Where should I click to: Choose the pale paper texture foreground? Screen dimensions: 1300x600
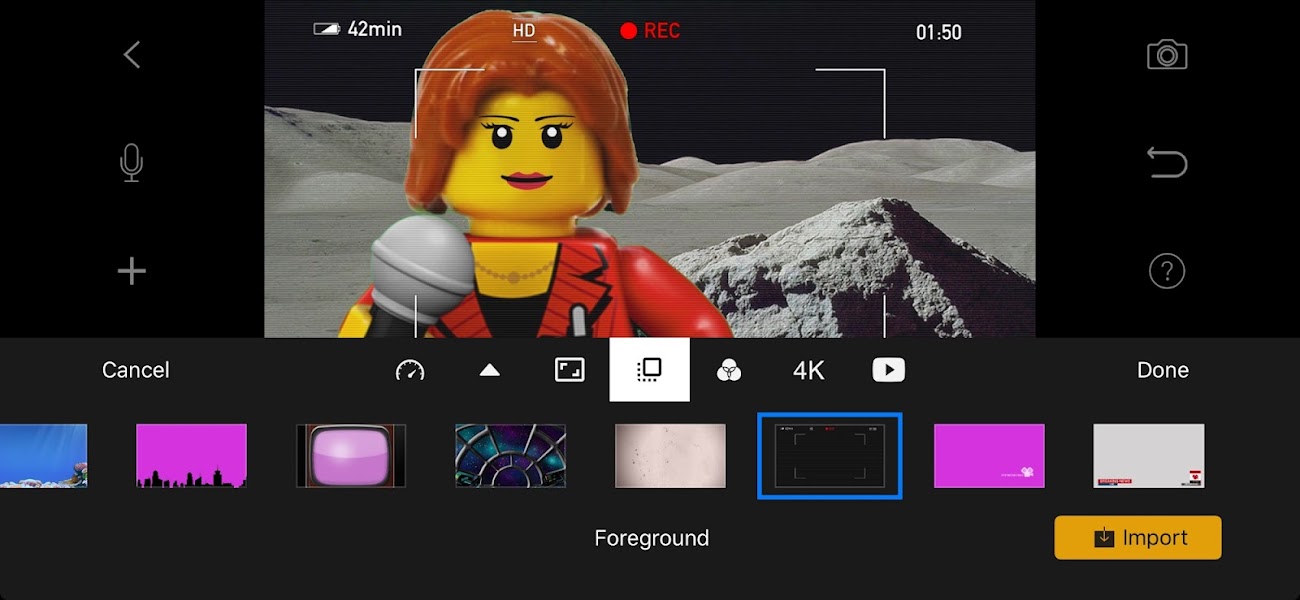670,456
